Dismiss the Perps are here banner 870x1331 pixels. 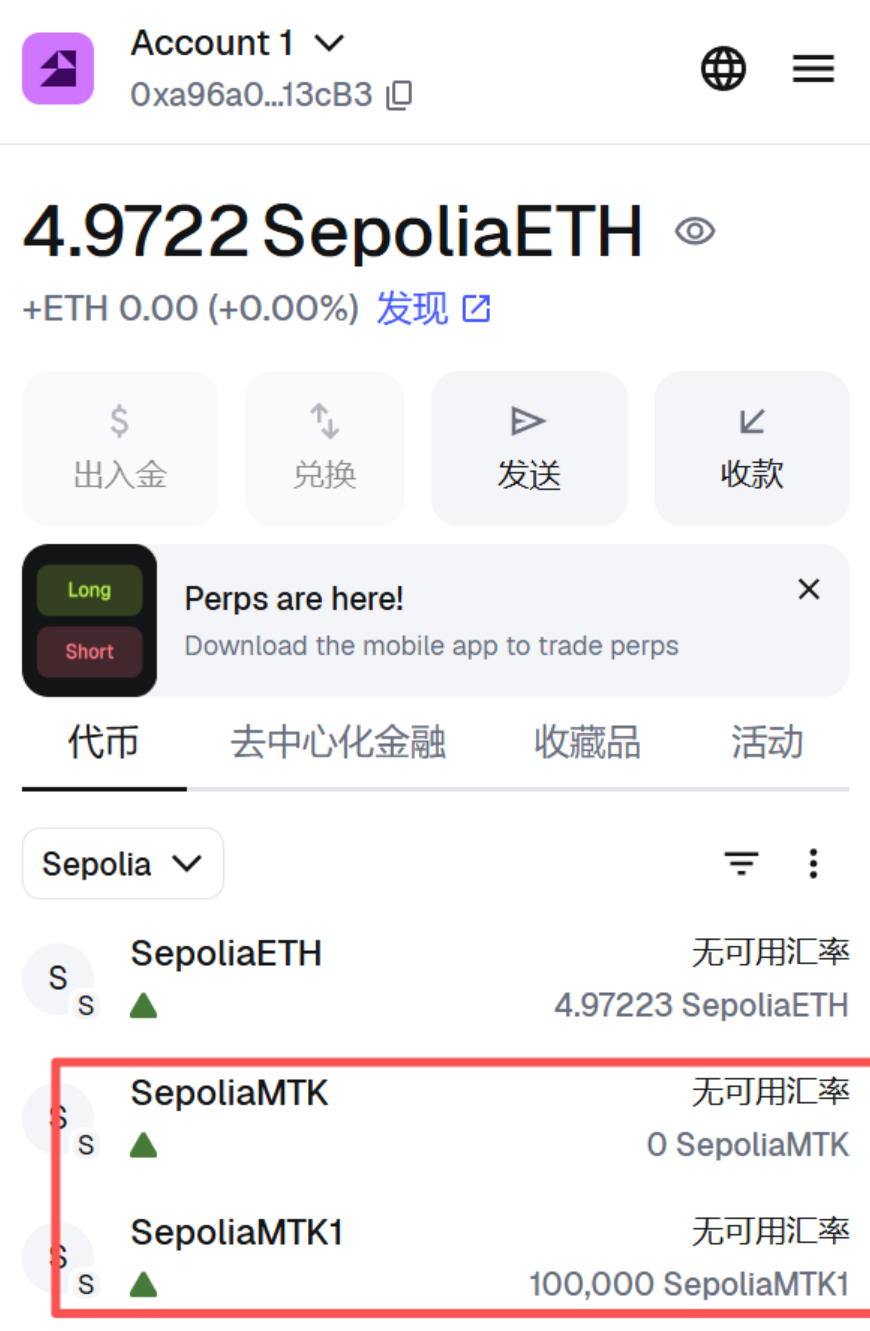[x=809, y=589]
